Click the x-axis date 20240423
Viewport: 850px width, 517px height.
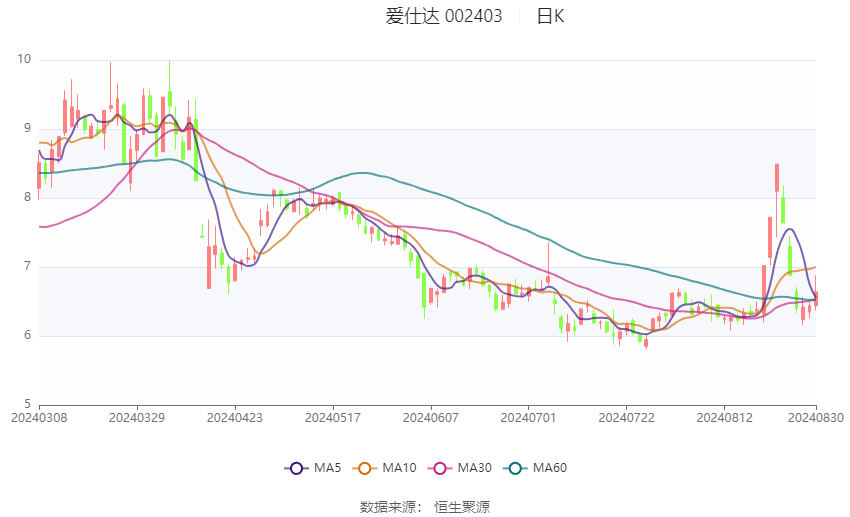235,418
